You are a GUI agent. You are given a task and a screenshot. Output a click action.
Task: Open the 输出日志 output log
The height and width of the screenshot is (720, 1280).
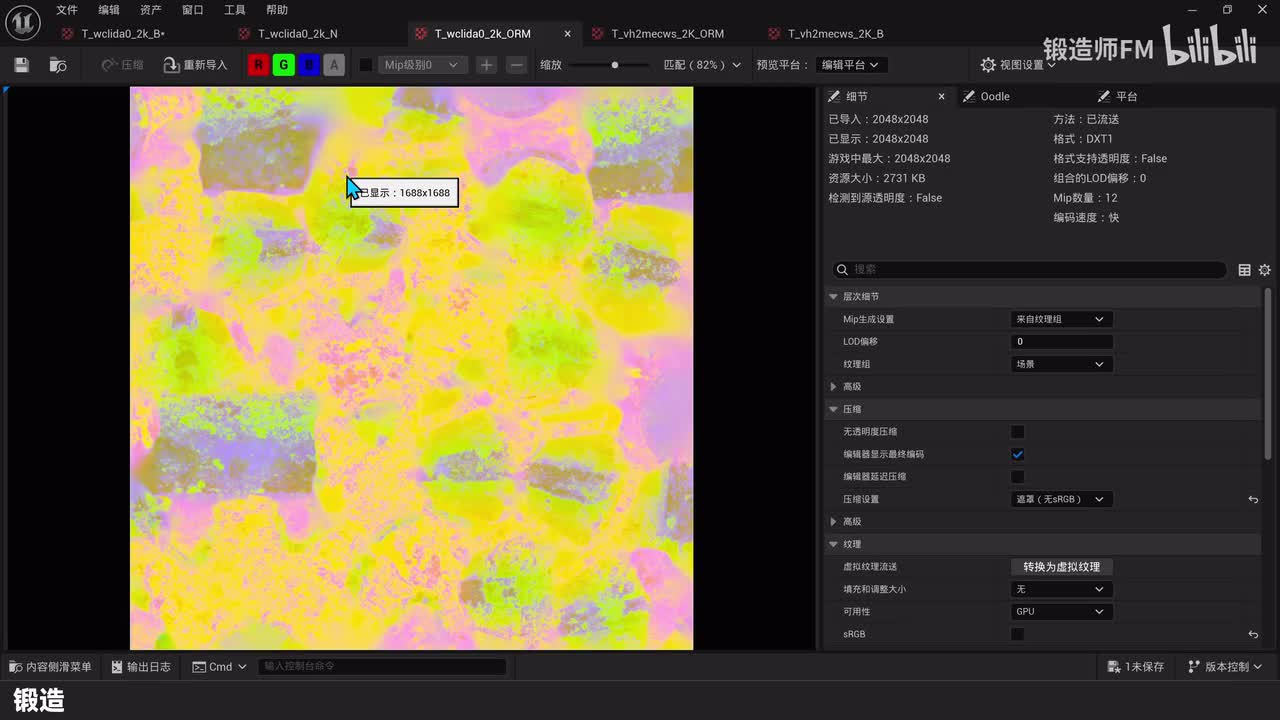141,667
